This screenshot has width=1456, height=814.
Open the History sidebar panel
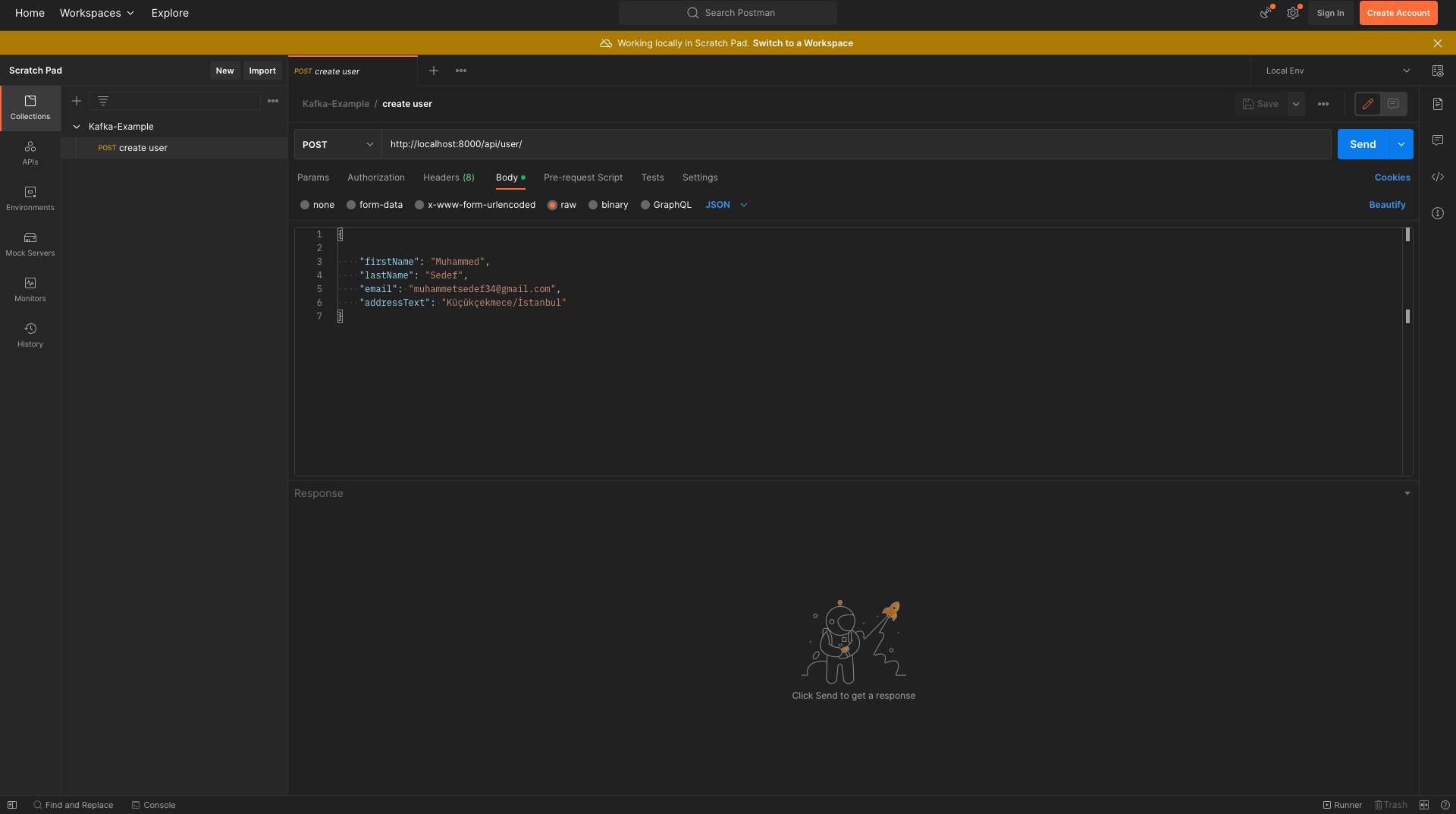tap(30, 335)
